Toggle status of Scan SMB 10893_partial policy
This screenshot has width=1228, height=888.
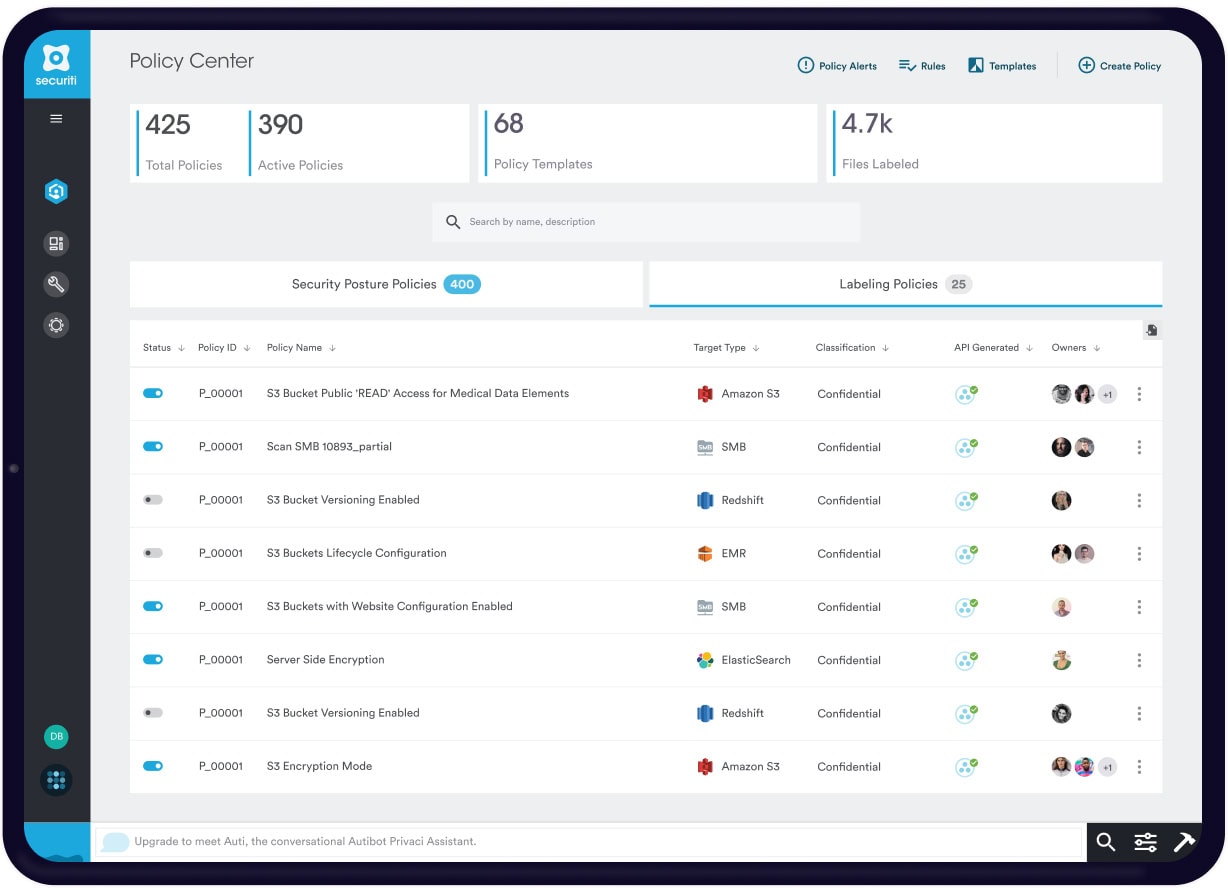click(153, 446)
